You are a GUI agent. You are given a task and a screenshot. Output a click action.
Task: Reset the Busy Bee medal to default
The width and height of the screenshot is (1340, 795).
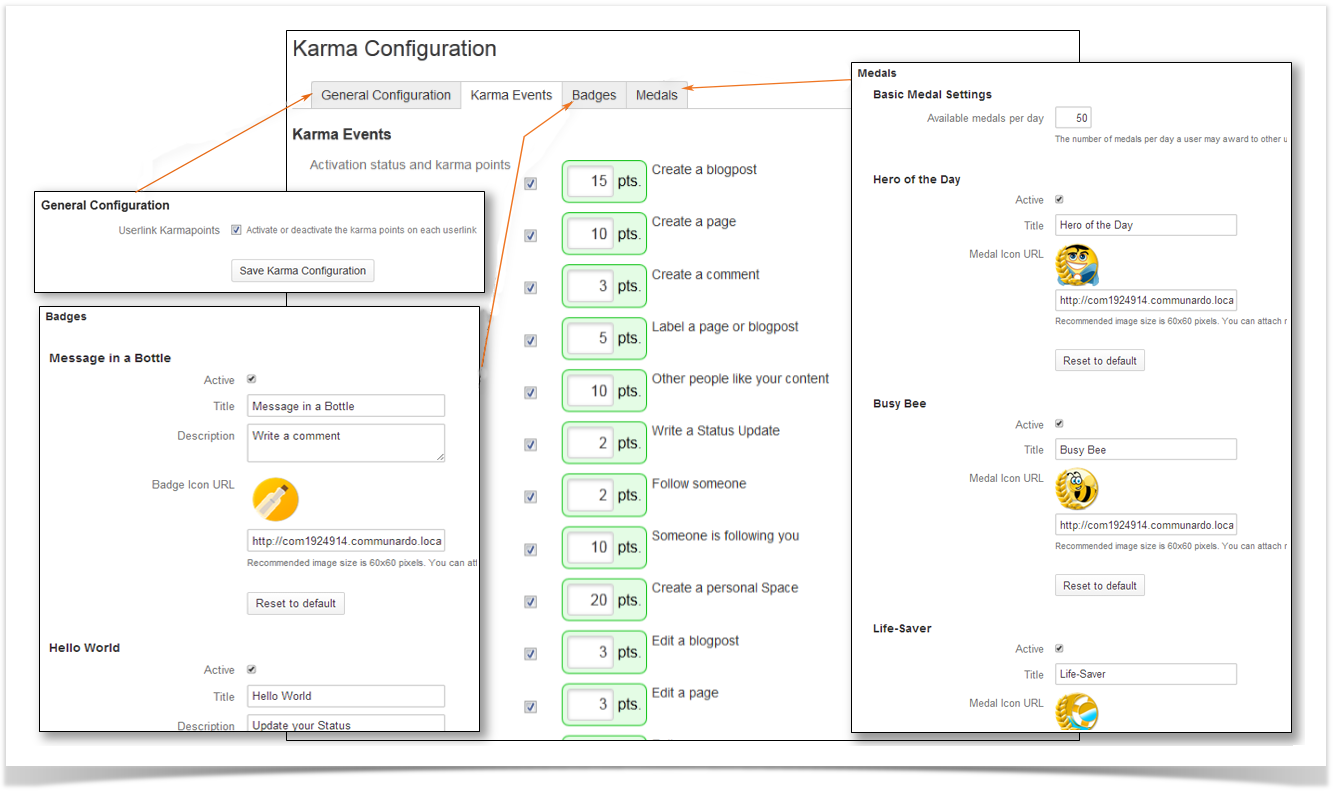pyautogui.click(x=1099, y=585)
